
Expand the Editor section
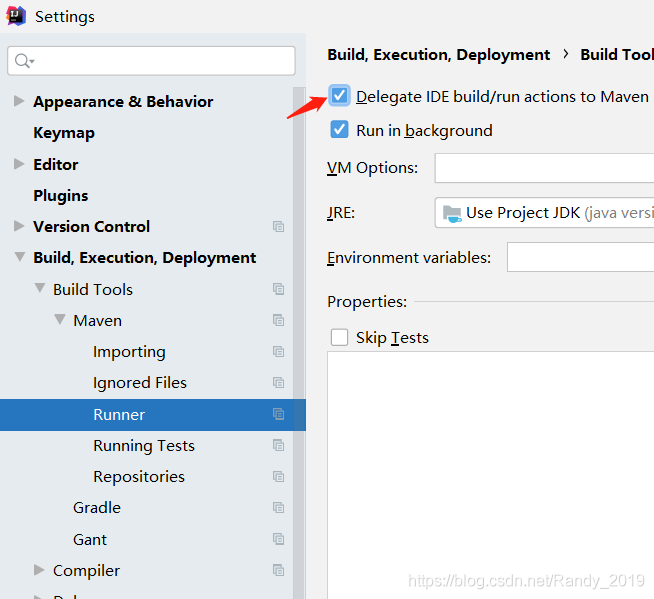point(19,164)
